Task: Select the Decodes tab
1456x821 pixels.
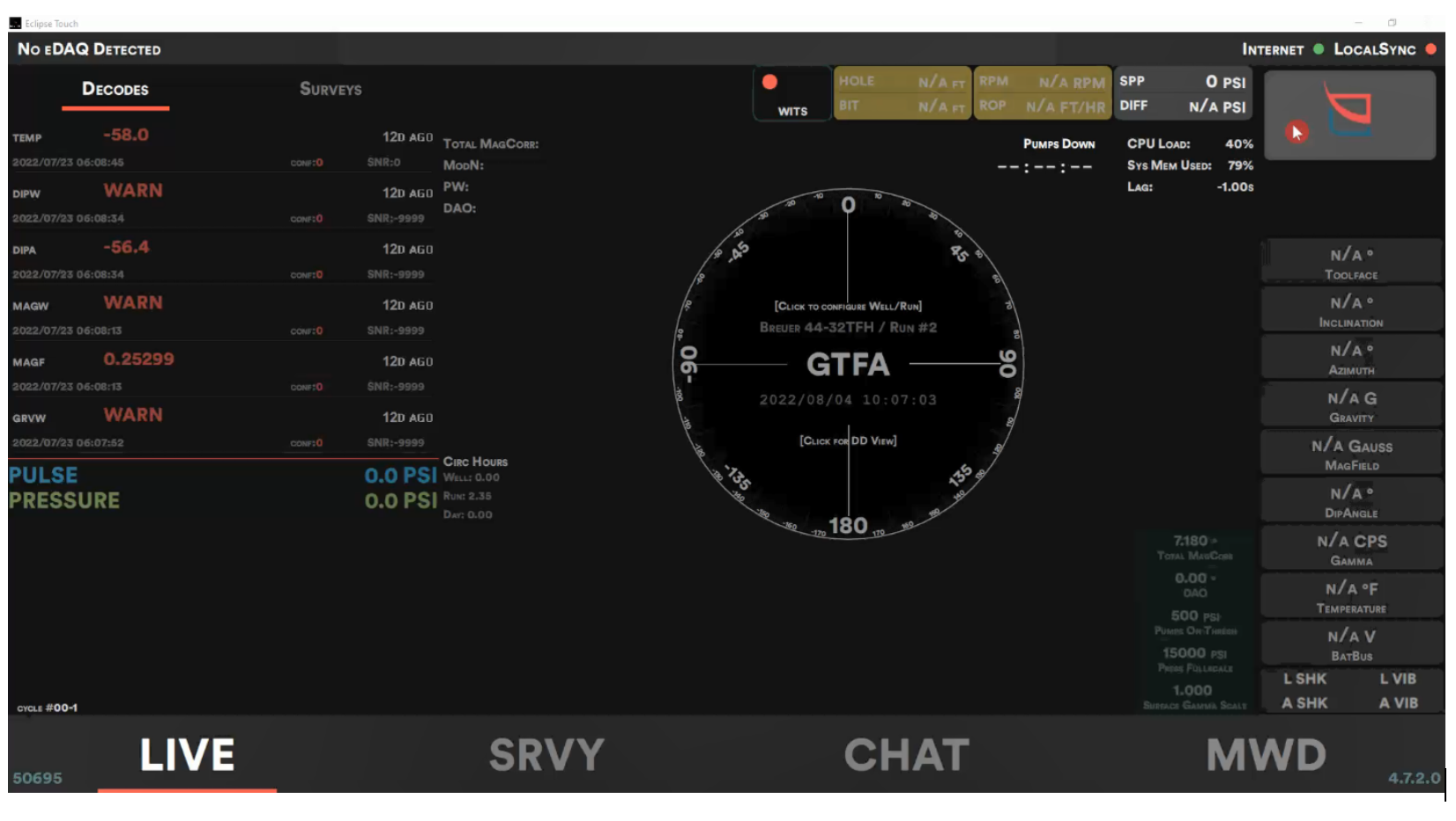Action: pos(115,89)
